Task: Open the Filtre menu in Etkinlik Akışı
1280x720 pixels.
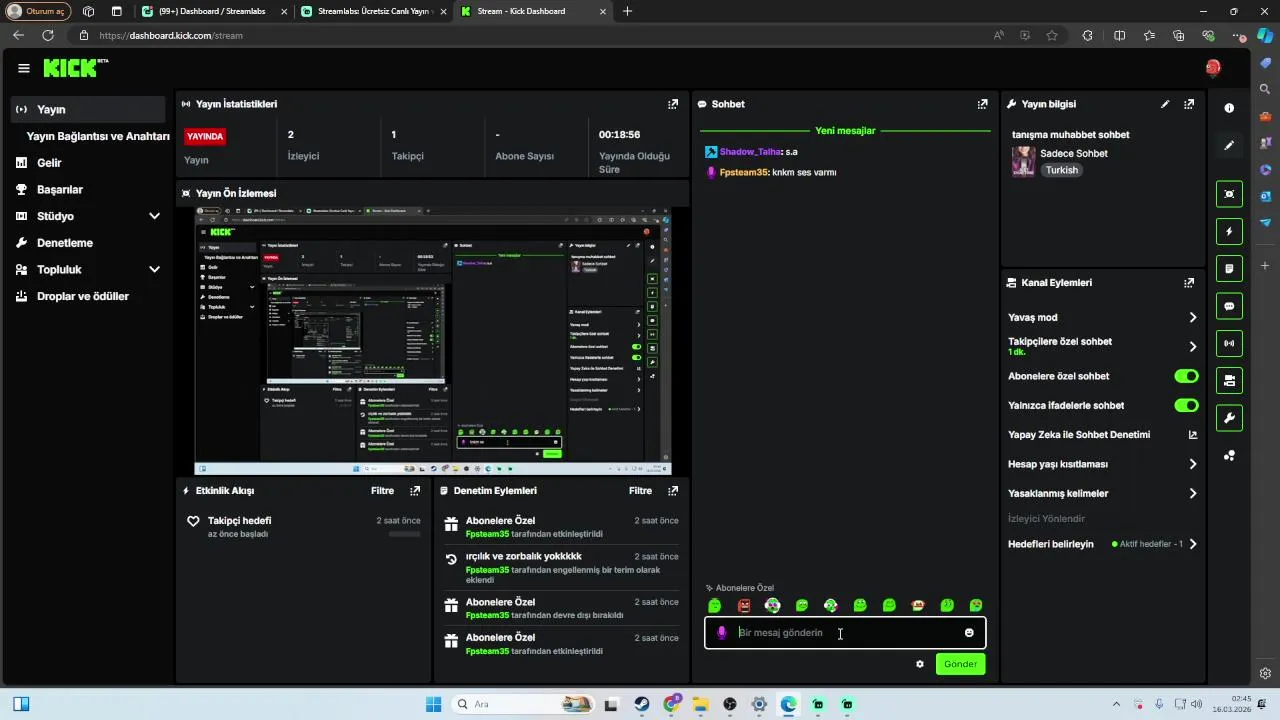Action: point(382,491)
